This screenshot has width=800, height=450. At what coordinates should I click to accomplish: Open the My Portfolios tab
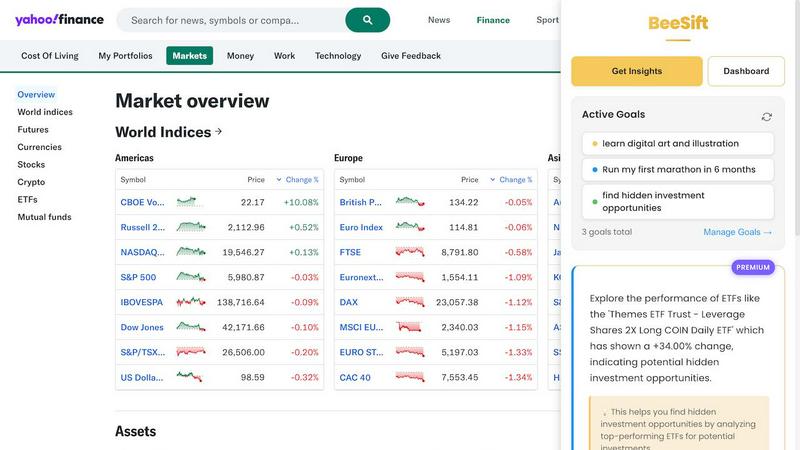[x=125, y=56]
